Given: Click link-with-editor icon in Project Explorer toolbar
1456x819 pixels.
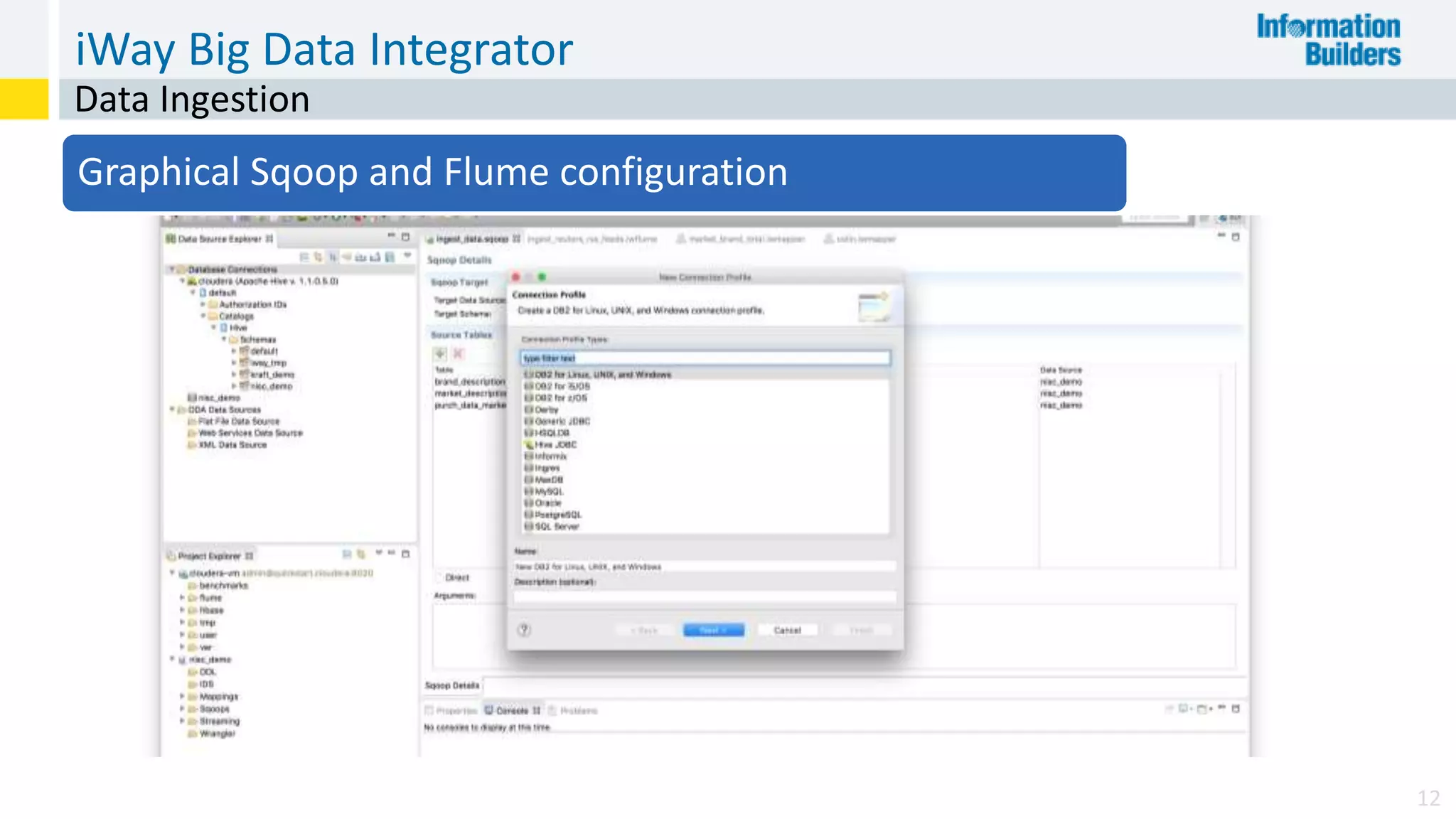Looking at the screenshot, I should [361, 554].
